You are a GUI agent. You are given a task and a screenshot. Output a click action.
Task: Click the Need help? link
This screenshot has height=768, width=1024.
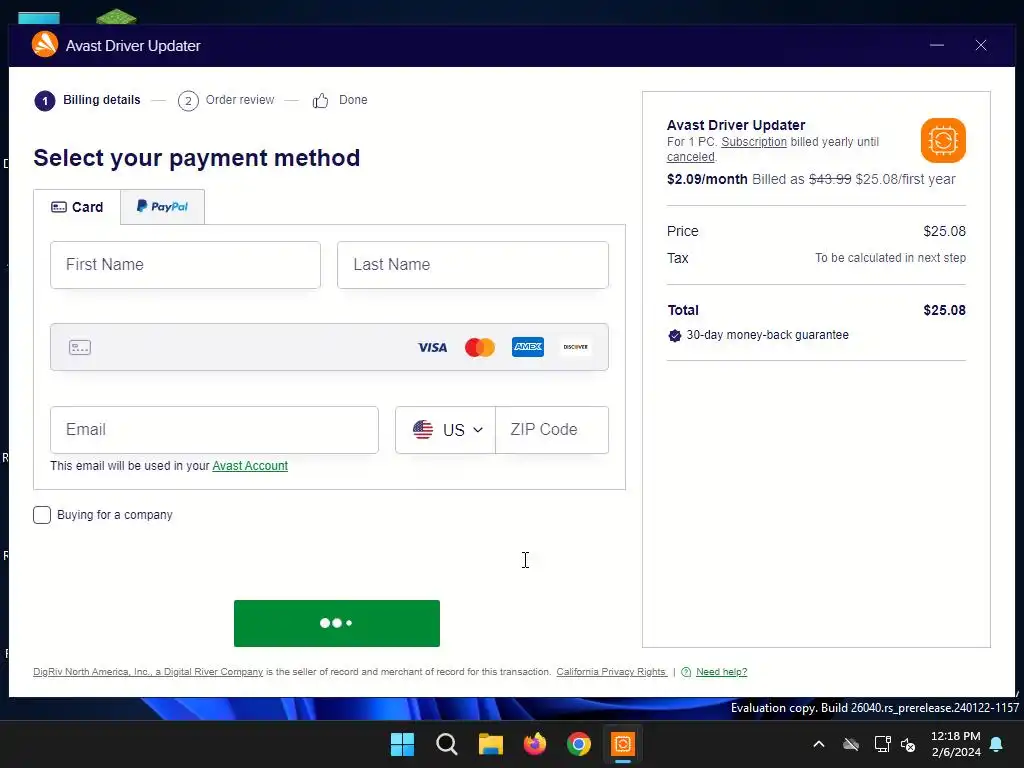(x=722, y=672)
